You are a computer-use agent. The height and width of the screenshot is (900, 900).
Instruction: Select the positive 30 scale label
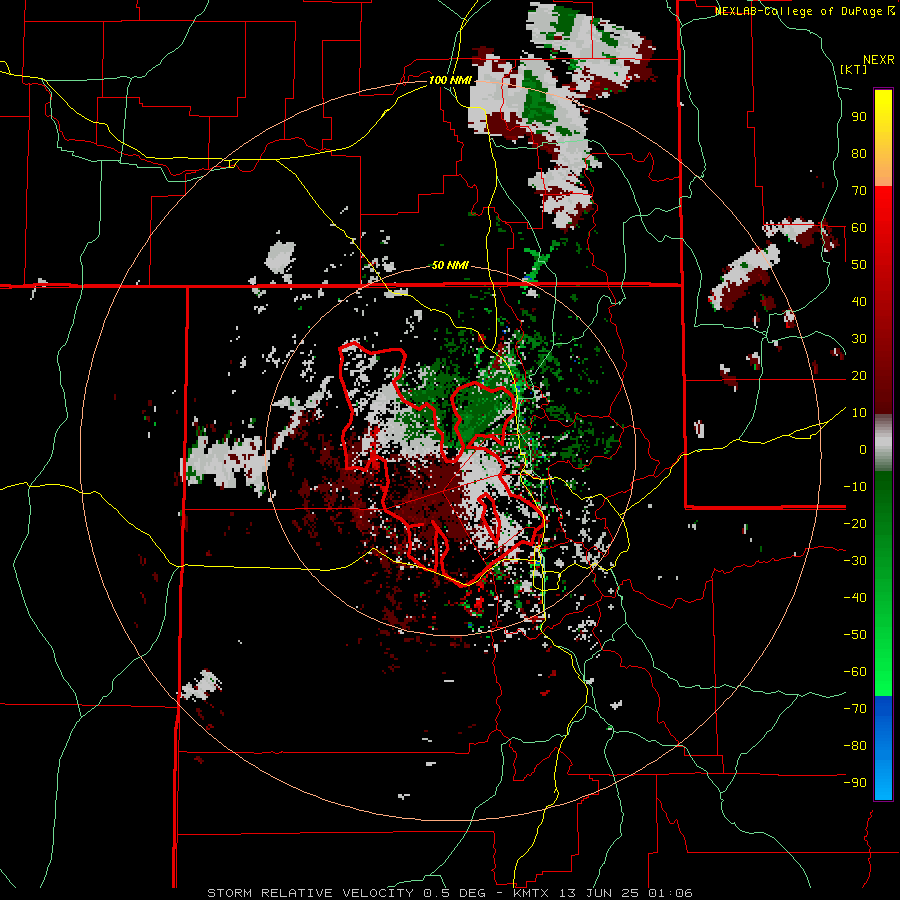[859, 339]
